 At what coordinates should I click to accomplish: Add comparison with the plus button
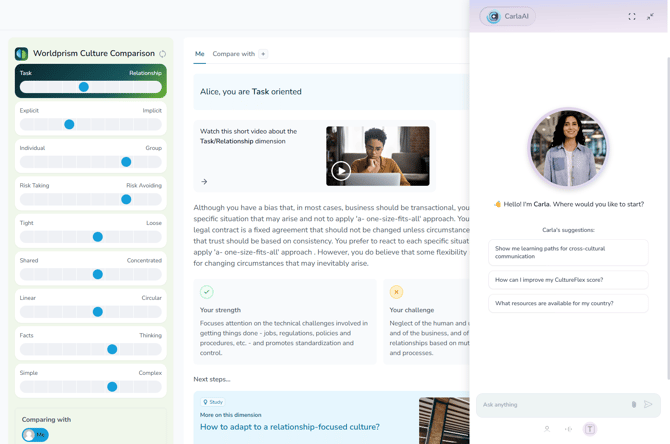pyautogui.click(x=263, y=54)
